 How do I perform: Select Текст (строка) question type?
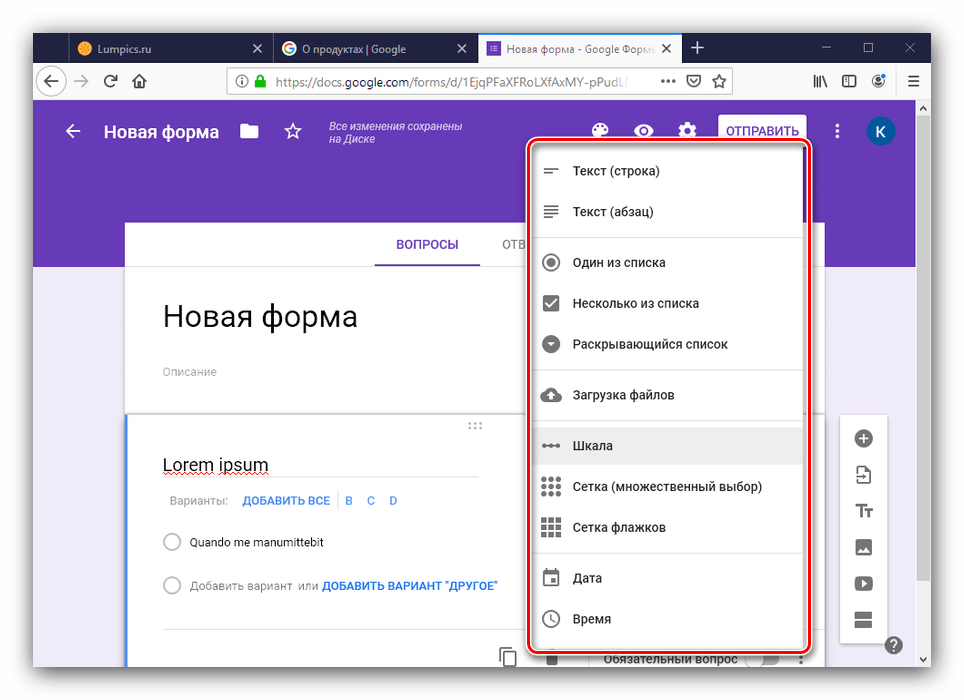pyautogui.click(x=668, y=171)
